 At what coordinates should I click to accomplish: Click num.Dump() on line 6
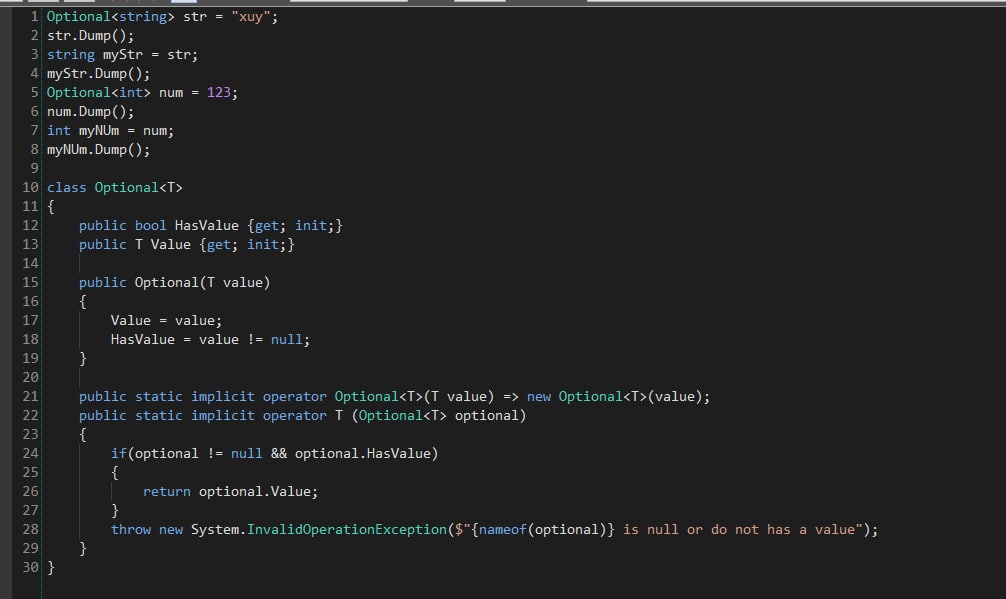tap(90, 112)
